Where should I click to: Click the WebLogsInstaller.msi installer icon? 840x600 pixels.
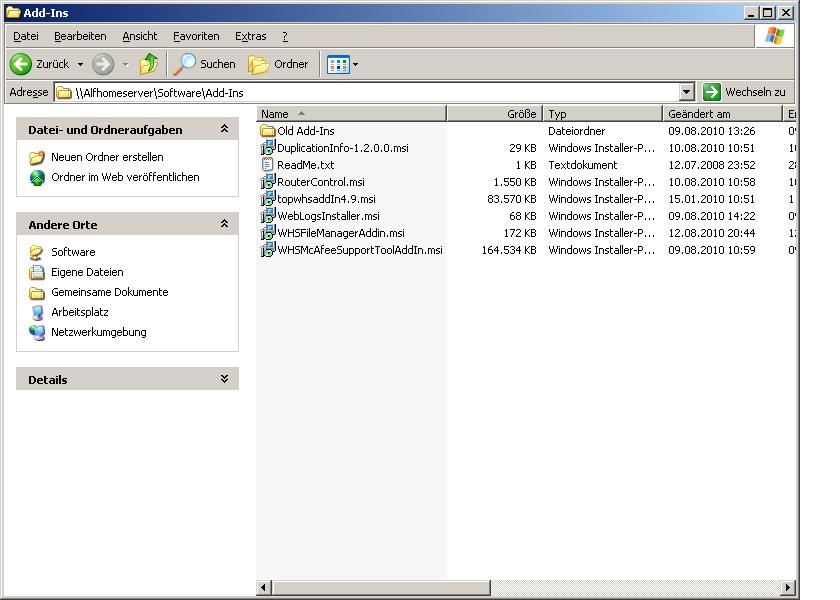267,216
